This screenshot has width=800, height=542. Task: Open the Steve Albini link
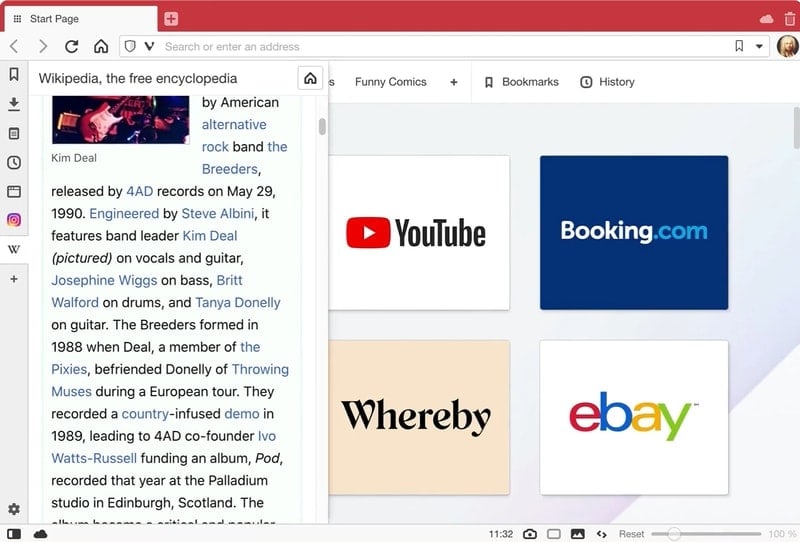(x=218, y=213)
